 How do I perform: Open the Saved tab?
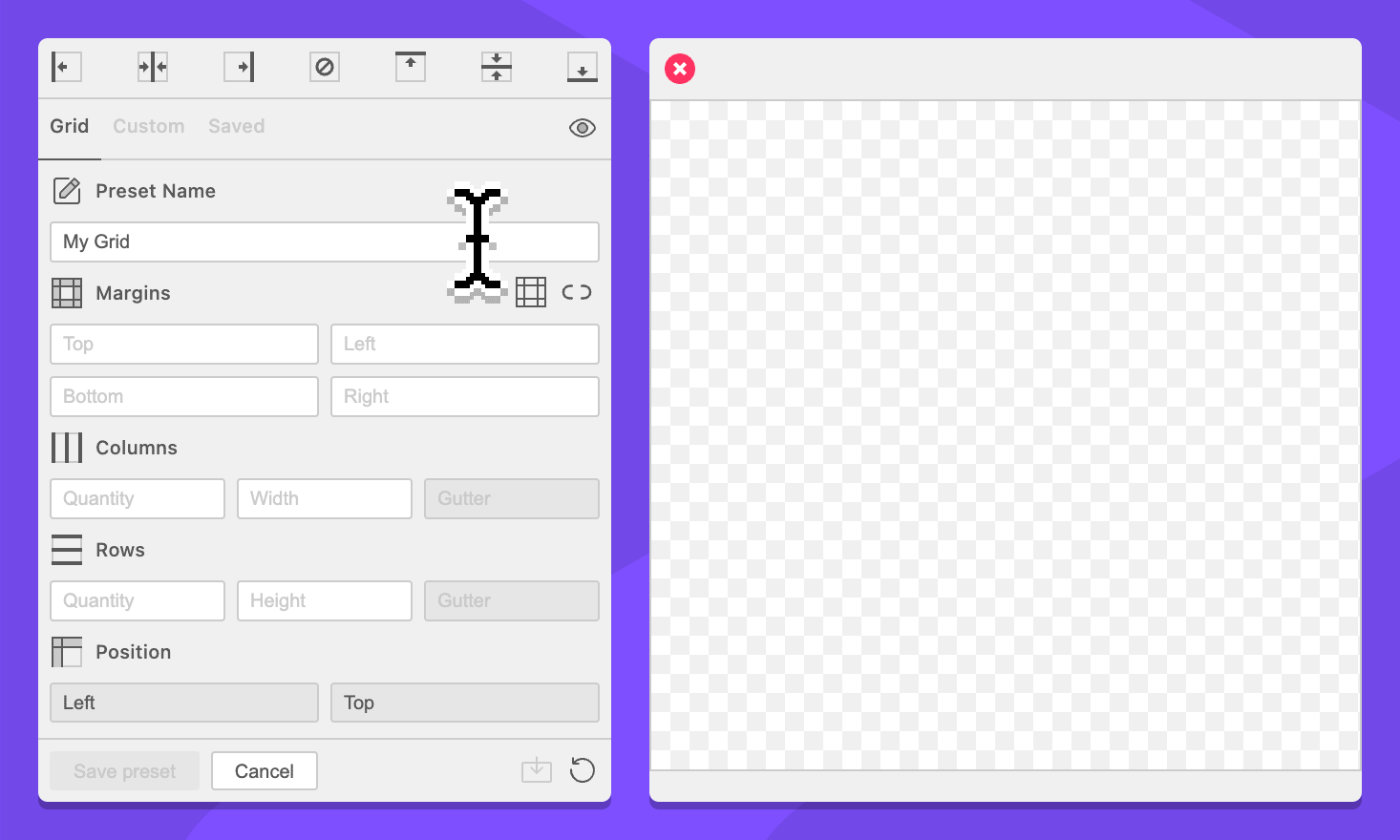[236, 126]
